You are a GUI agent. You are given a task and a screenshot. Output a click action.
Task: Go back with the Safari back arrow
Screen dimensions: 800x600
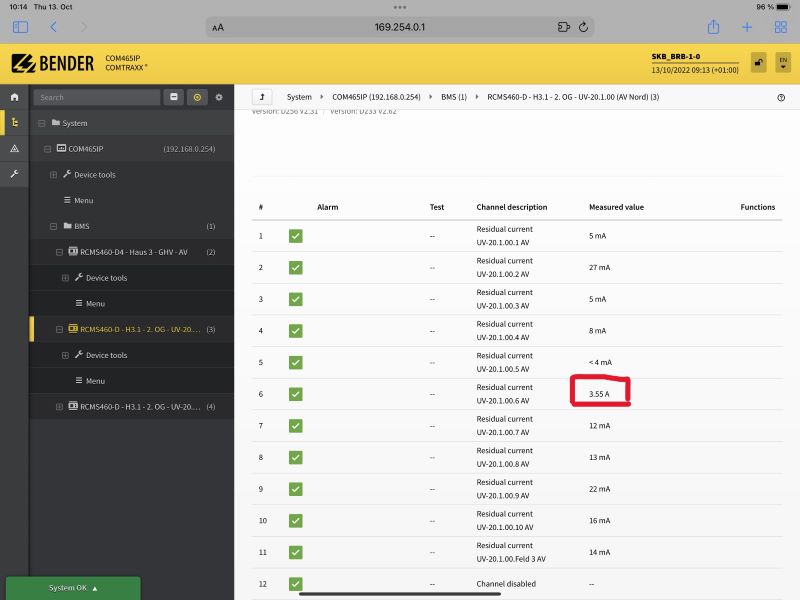pyautogui.click(x=53, y=27)
